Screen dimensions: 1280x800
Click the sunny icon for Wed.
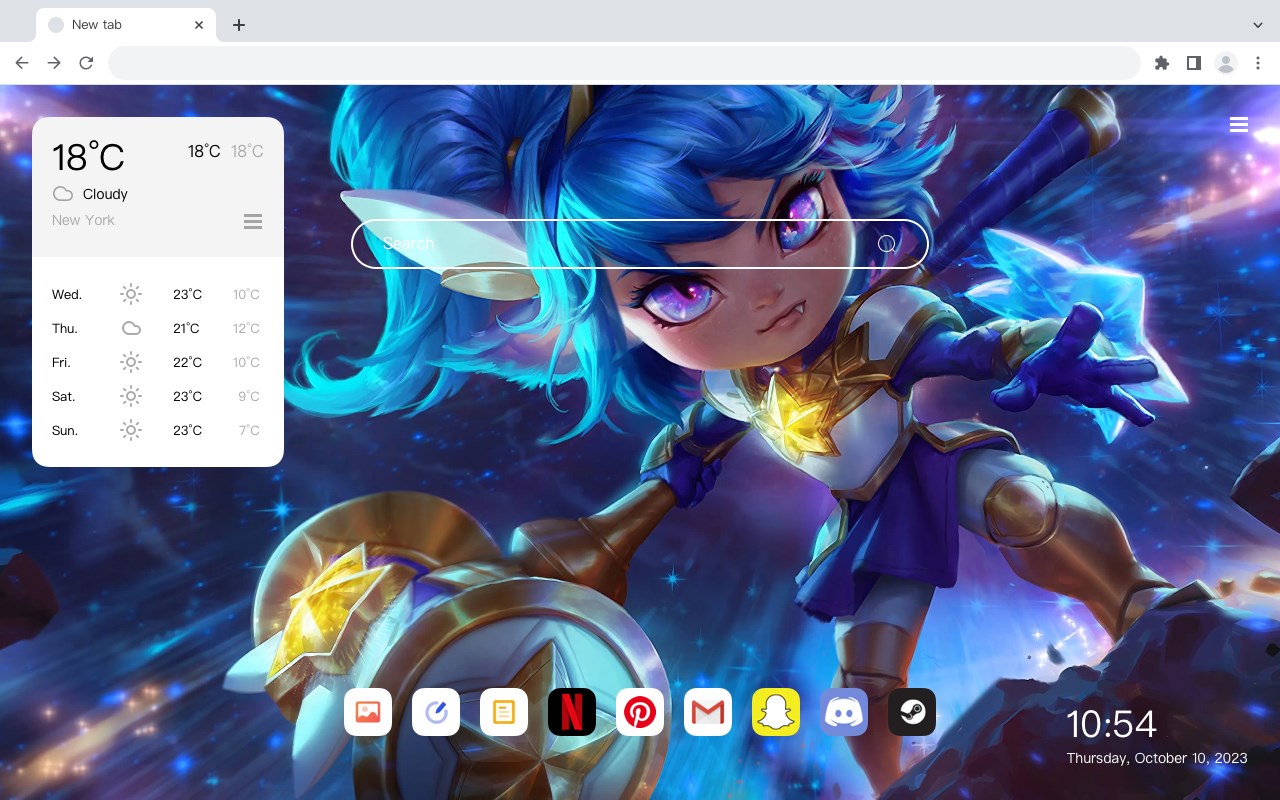131,294
